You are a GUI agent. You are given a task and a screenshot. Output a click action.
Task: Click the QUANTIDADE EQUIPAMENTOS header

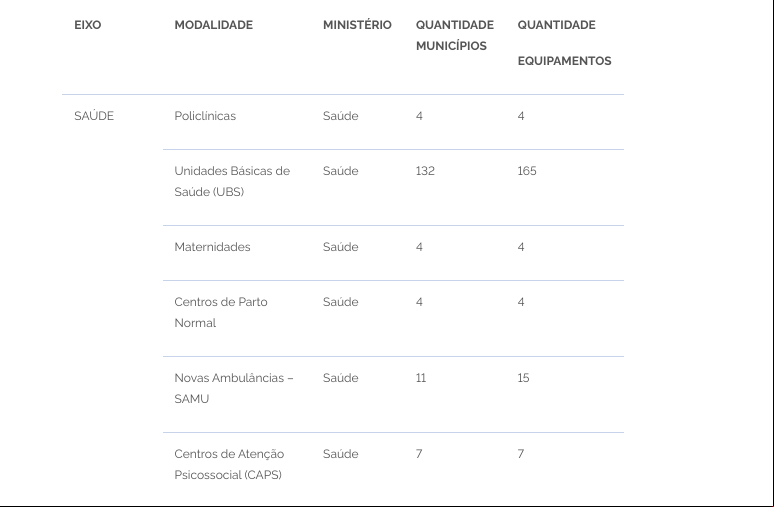564,42
